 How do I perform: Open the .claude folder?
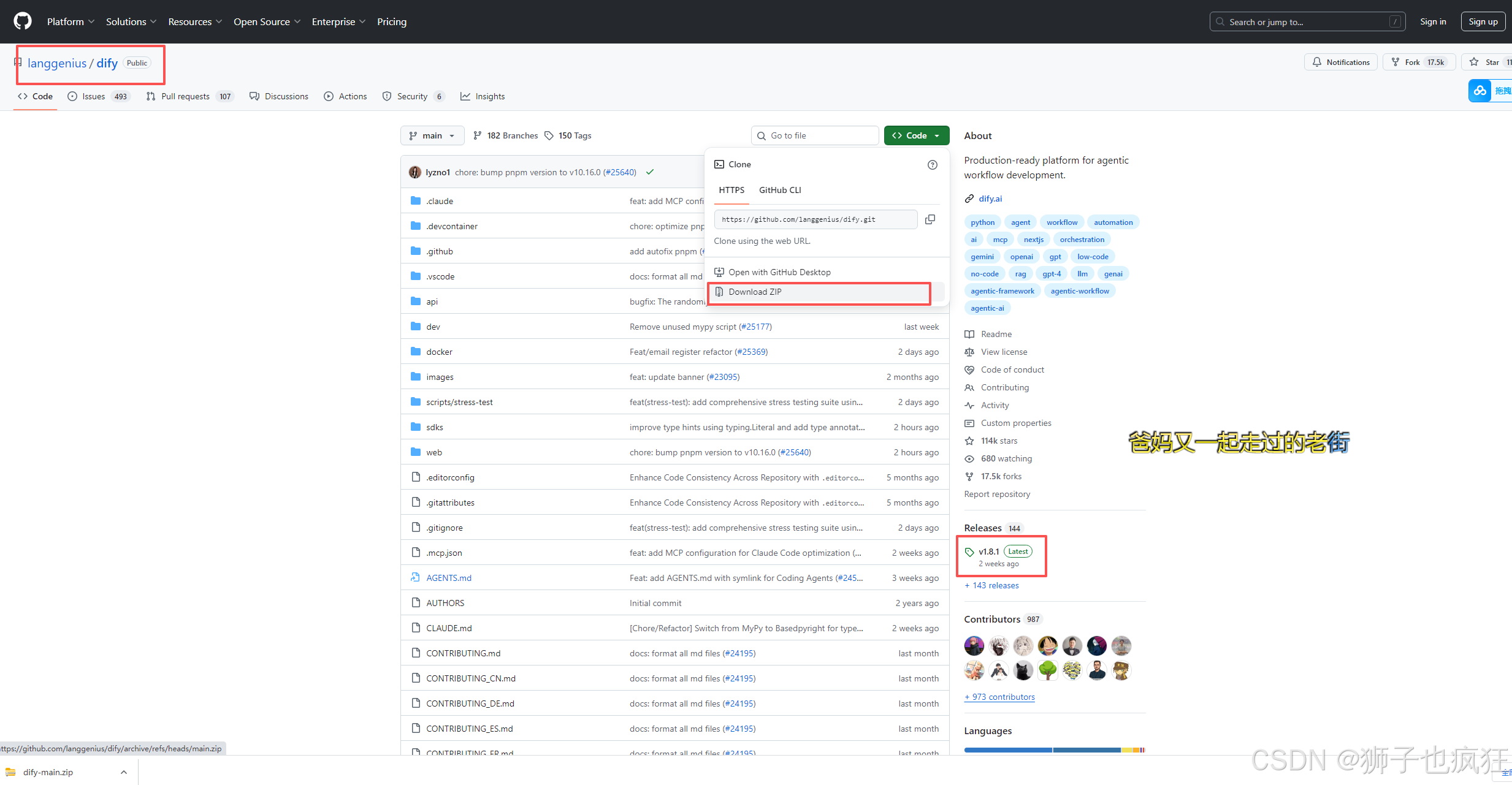440,201
